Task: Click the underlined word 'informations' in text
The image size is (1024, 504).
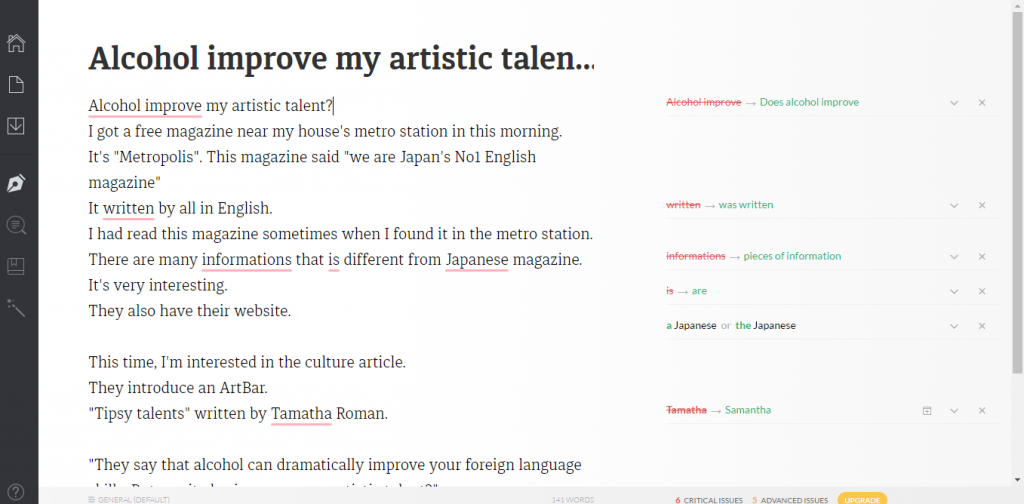Action: point(246,260)
